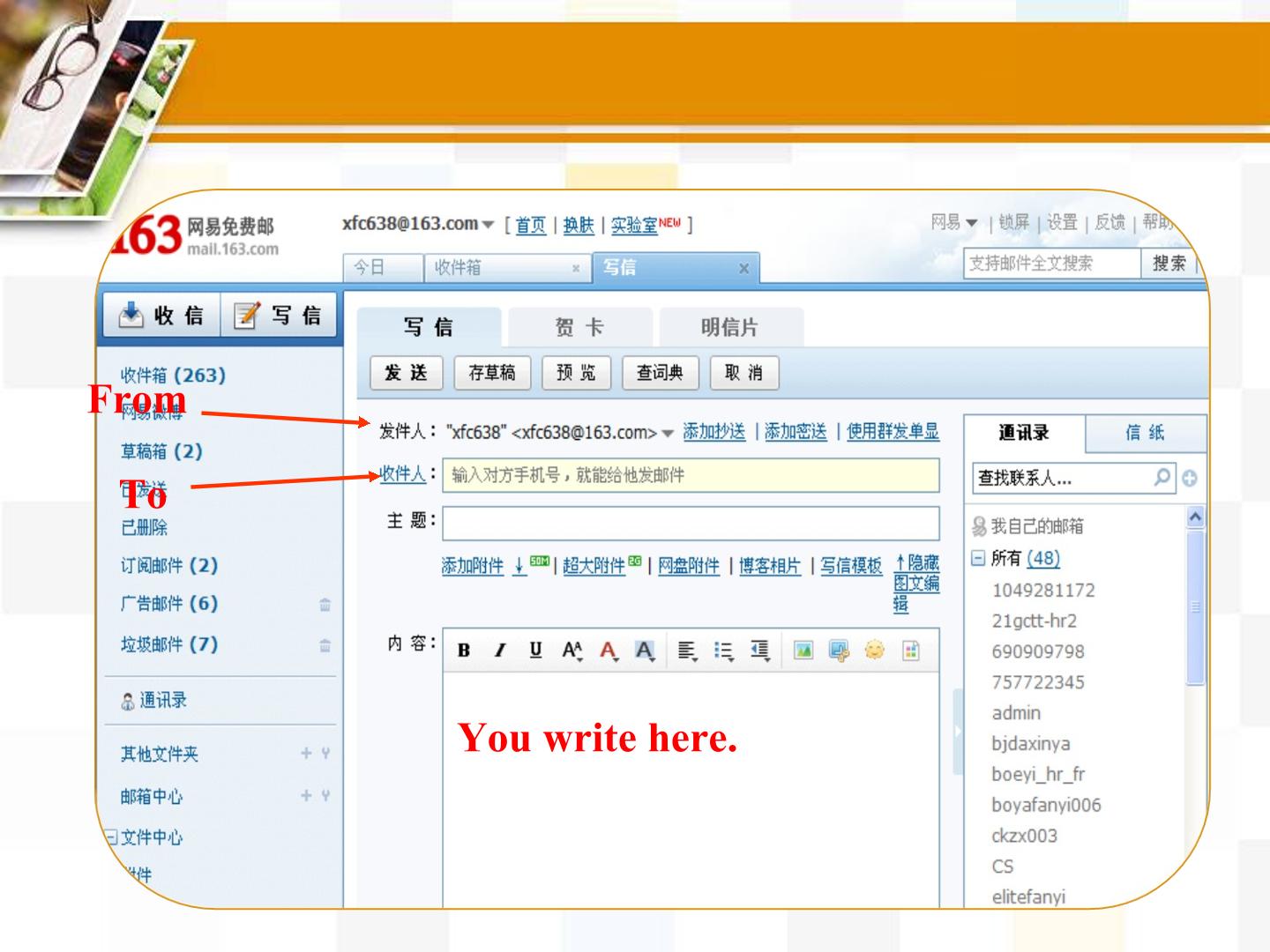Click the 收件人 recipient input field

coord(691,475)
